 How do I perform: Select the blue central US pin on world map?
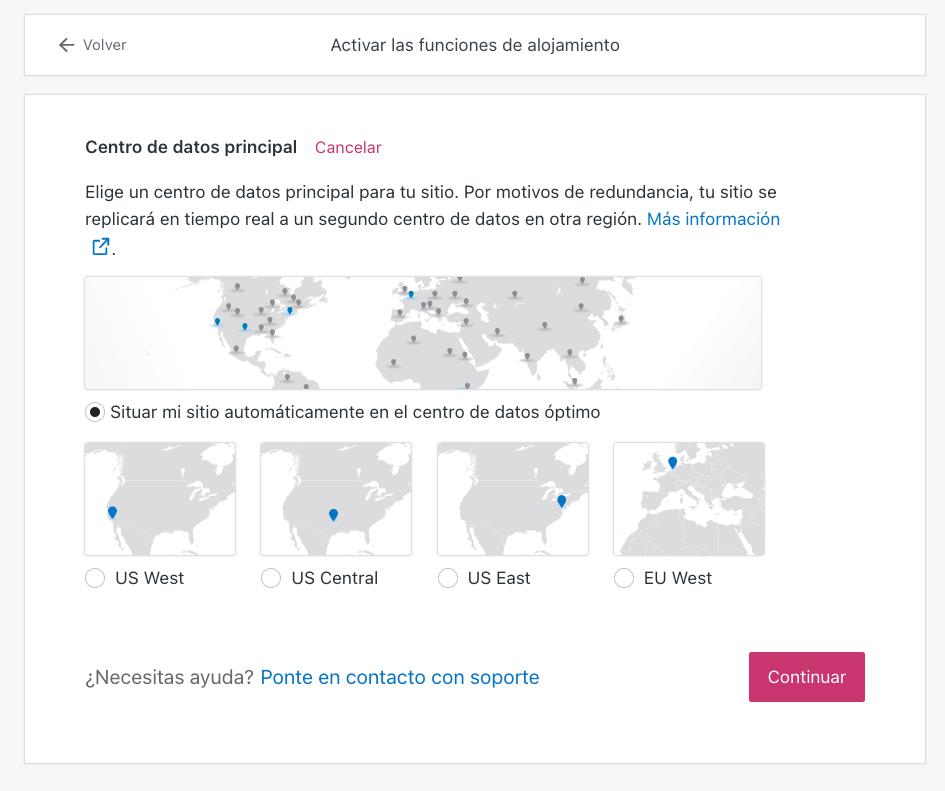pos(245,326)
